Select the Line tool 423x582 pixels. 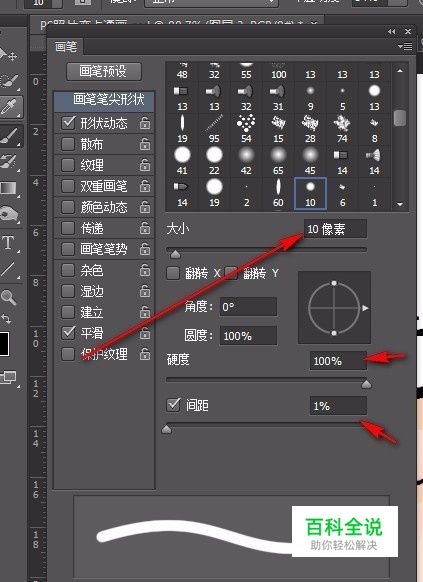click(9, 270)
